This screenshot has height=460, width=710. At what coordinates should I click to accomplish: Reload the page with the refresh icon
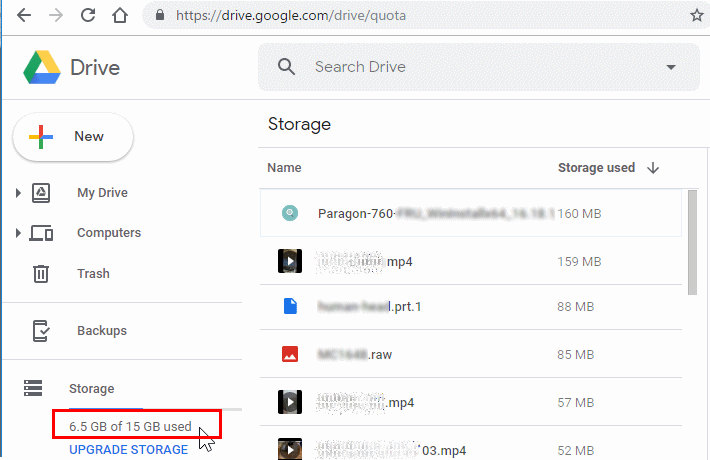pyautogui.click(x=88, y=16)
